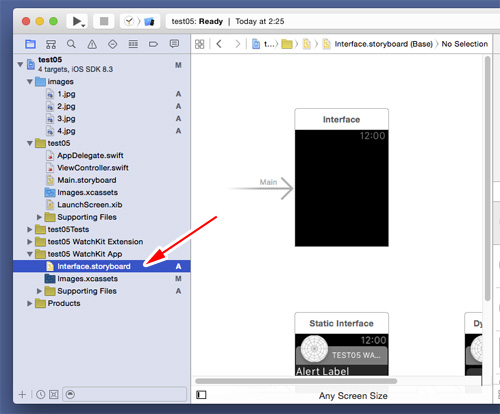Click the canvas vertical scrollbar
Viewport: 500px width, 414px height.
[x=487, y=178]
